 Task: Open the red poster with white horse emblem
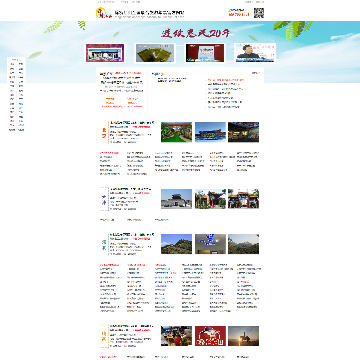point(210,336)
